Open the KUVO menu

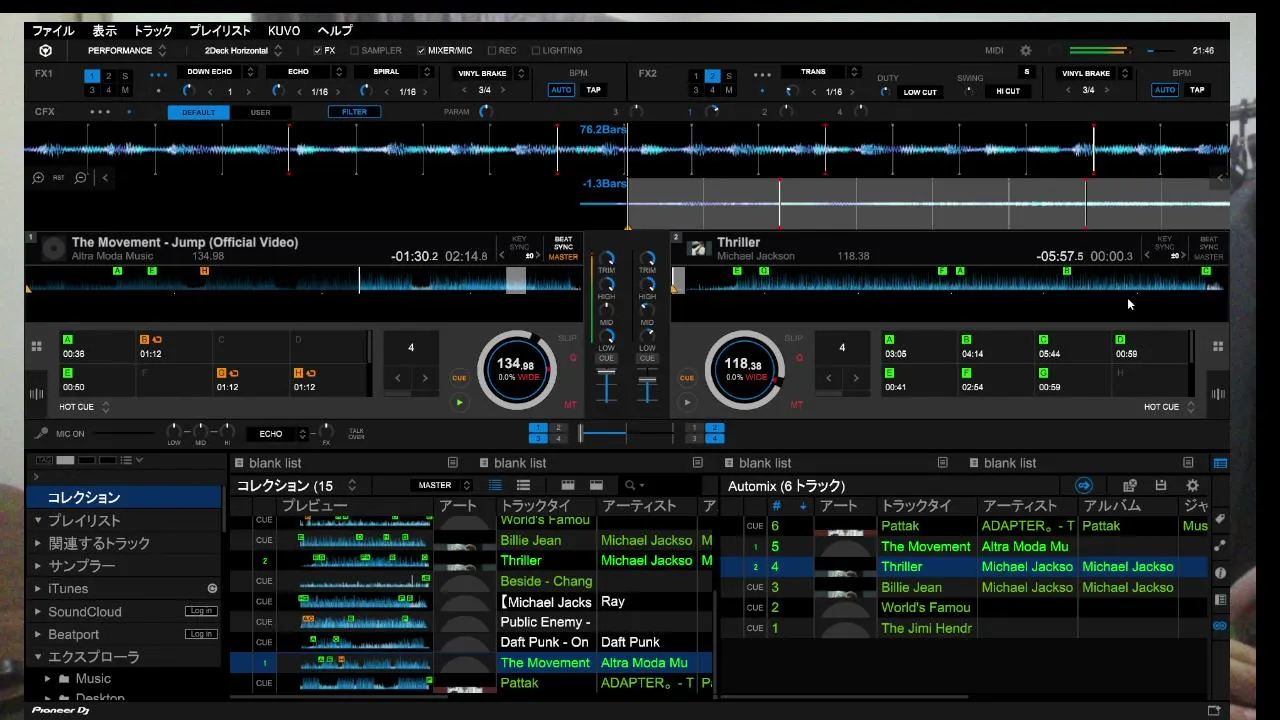(x=284, y=31)
